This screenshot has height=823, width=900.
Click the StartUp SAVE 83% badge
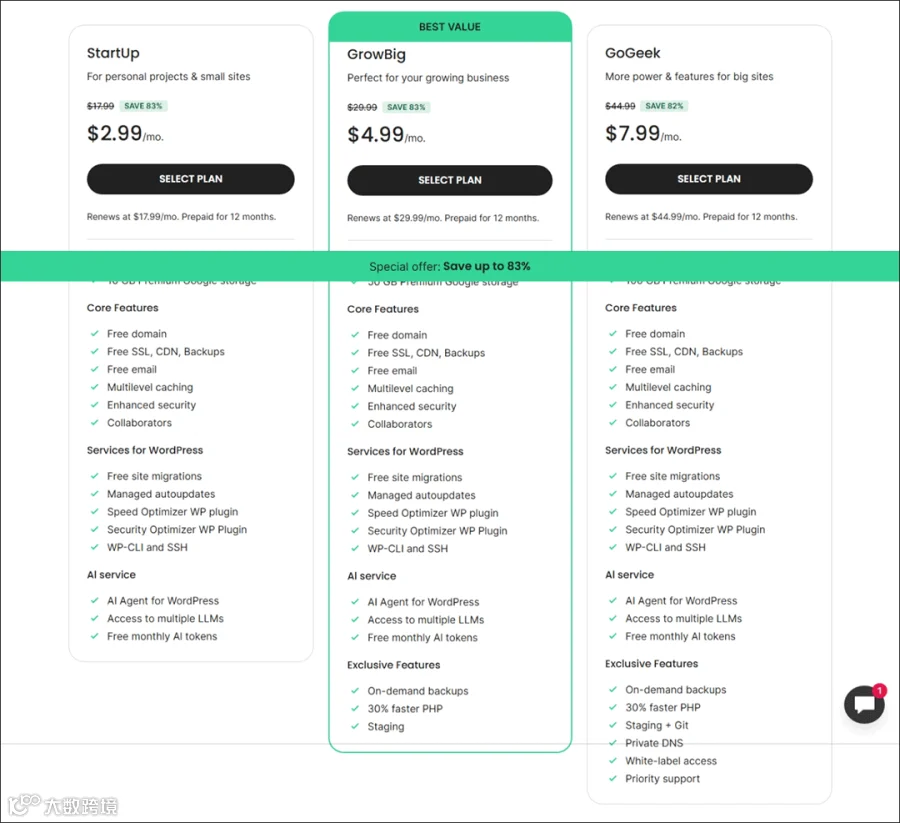[x=143, y=106]
